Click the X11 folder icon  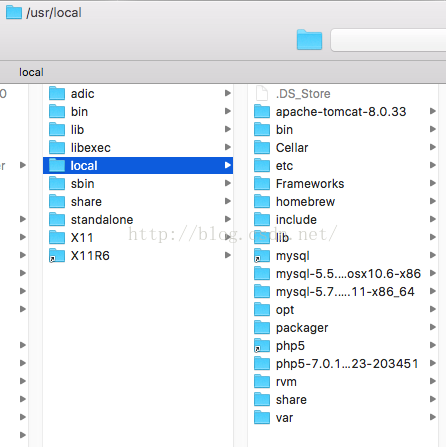(57, 237)
